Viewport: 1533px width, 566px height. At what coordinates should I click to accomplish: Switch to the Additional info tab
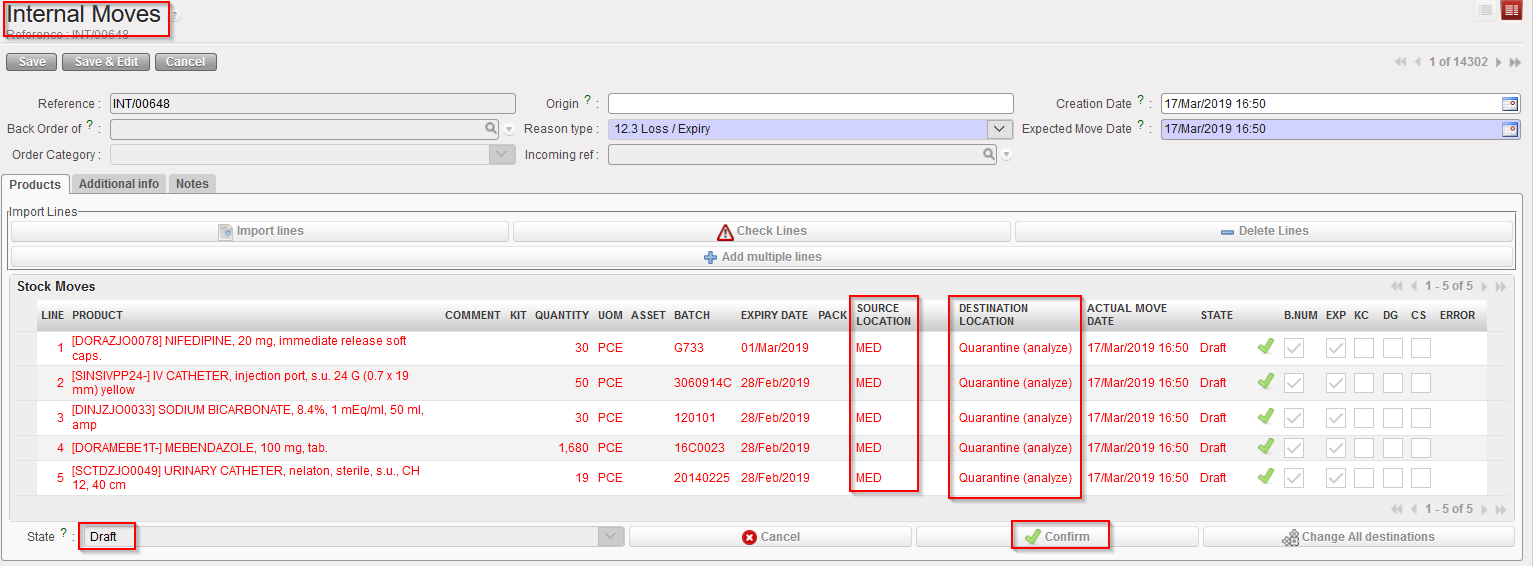point(119,184)
